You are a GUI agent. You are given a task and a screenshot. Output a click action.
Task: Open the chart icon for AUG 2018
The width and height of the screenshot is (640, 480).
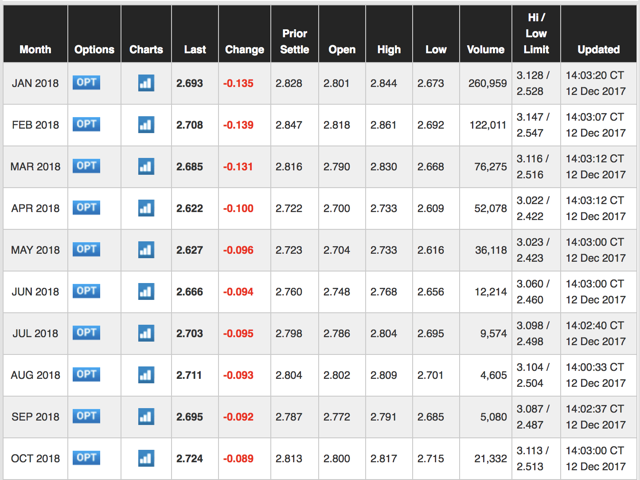(x=146, y=375)
